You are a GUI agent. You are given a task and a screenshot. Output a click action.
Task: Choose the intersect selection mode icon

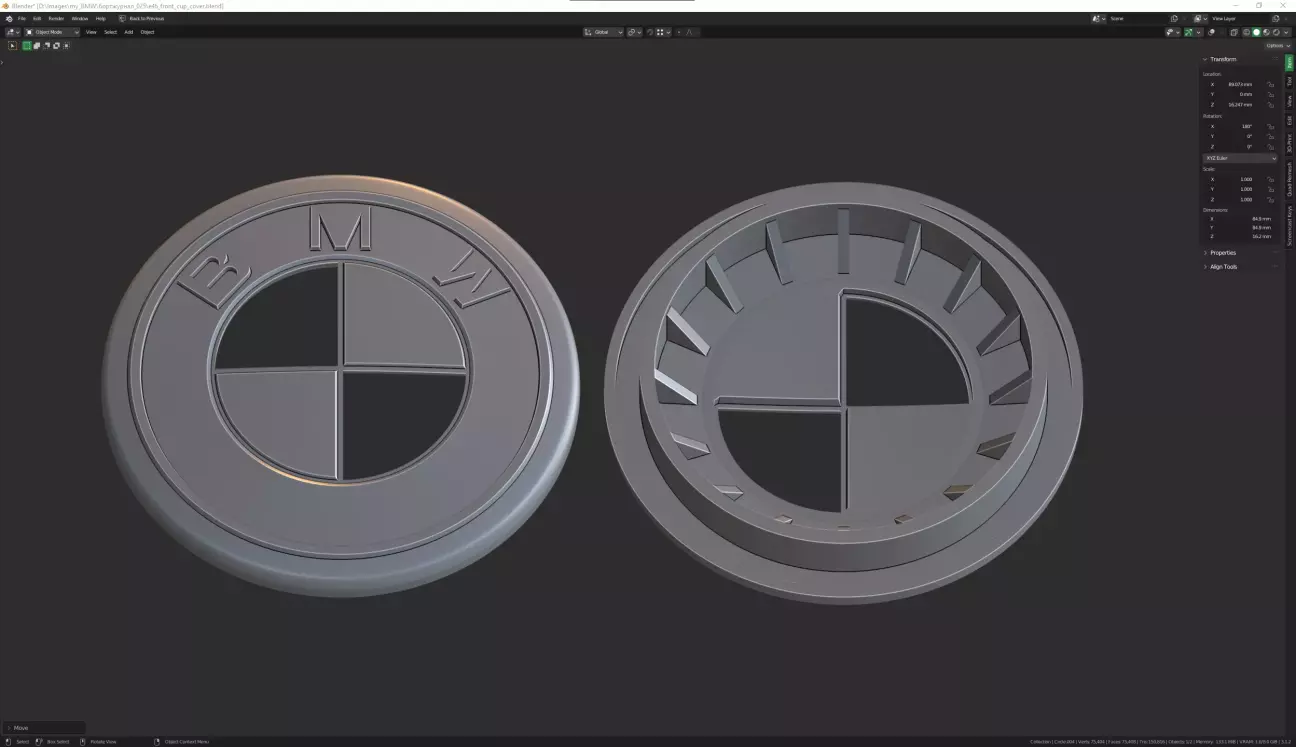click(66, 46)
